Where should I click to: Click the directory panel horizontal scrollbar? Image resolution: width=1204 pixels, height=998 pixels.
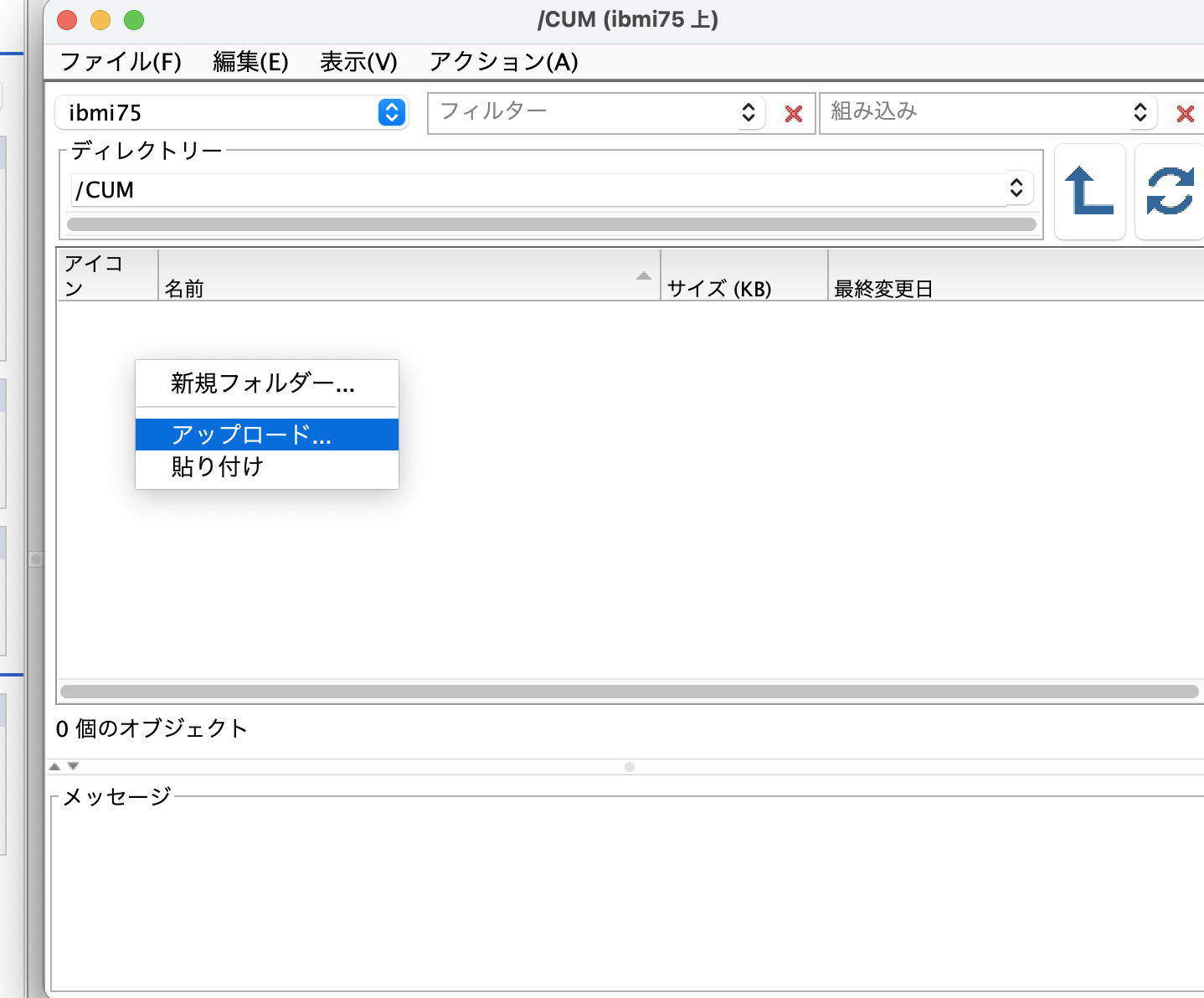(x=552, y=224)
